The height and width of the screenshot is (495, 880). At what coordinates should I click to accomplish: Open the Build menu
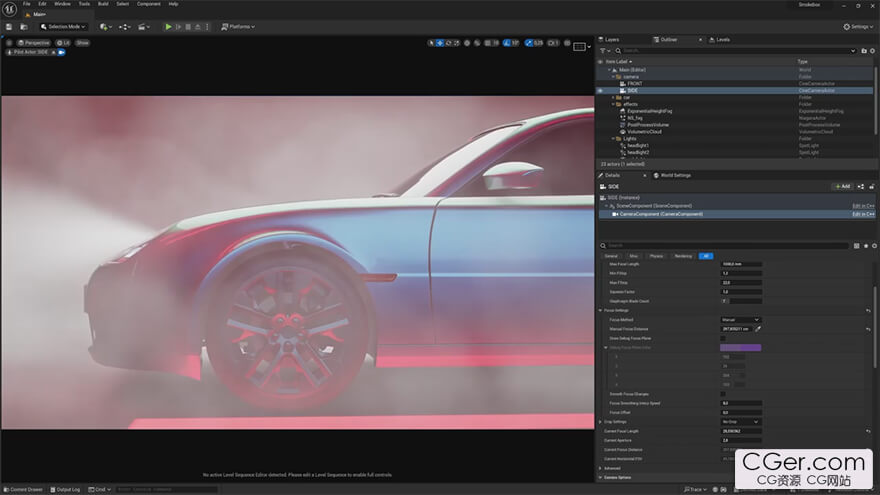103,4
